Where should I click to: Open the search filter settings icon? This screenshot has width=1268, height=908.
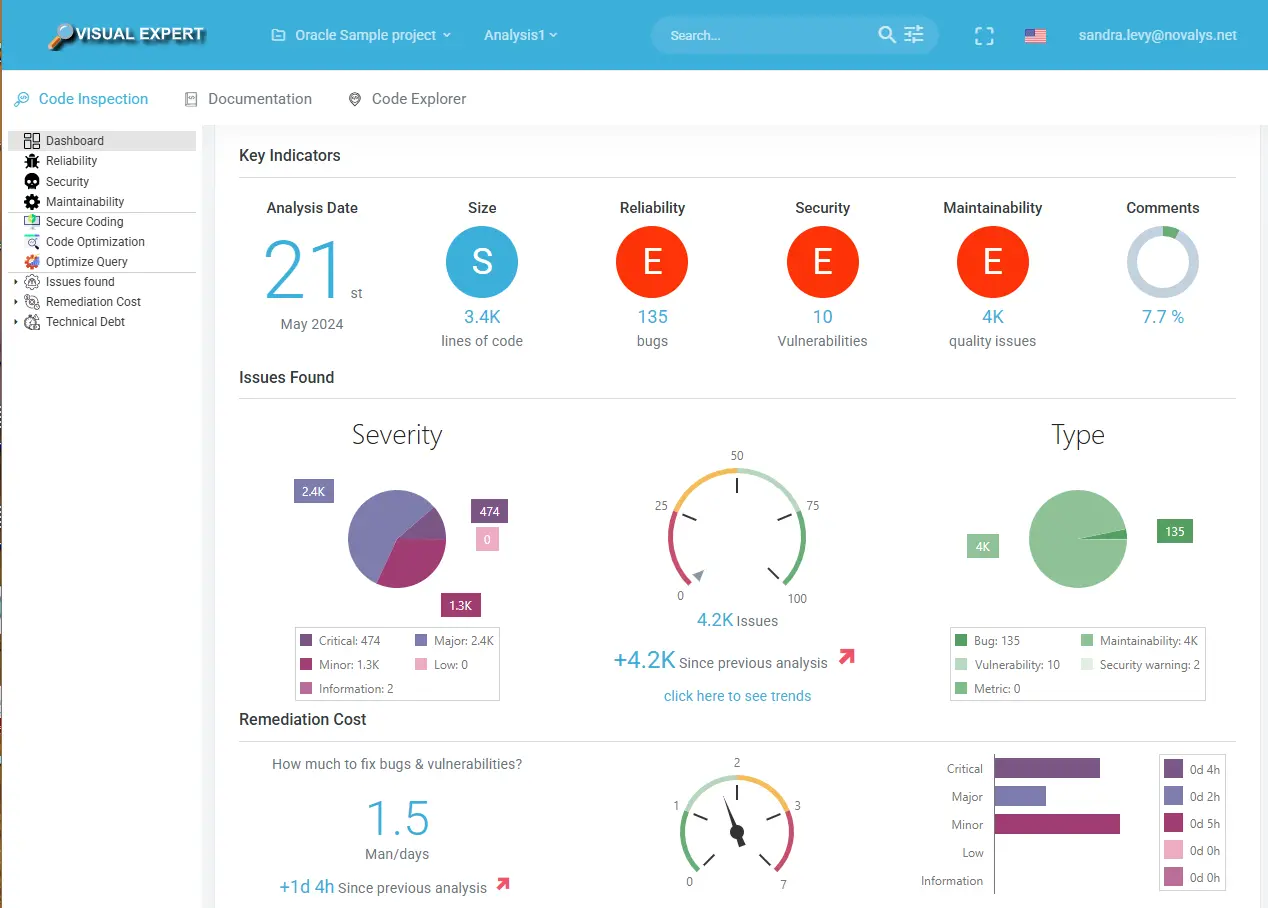coord(912,34)
